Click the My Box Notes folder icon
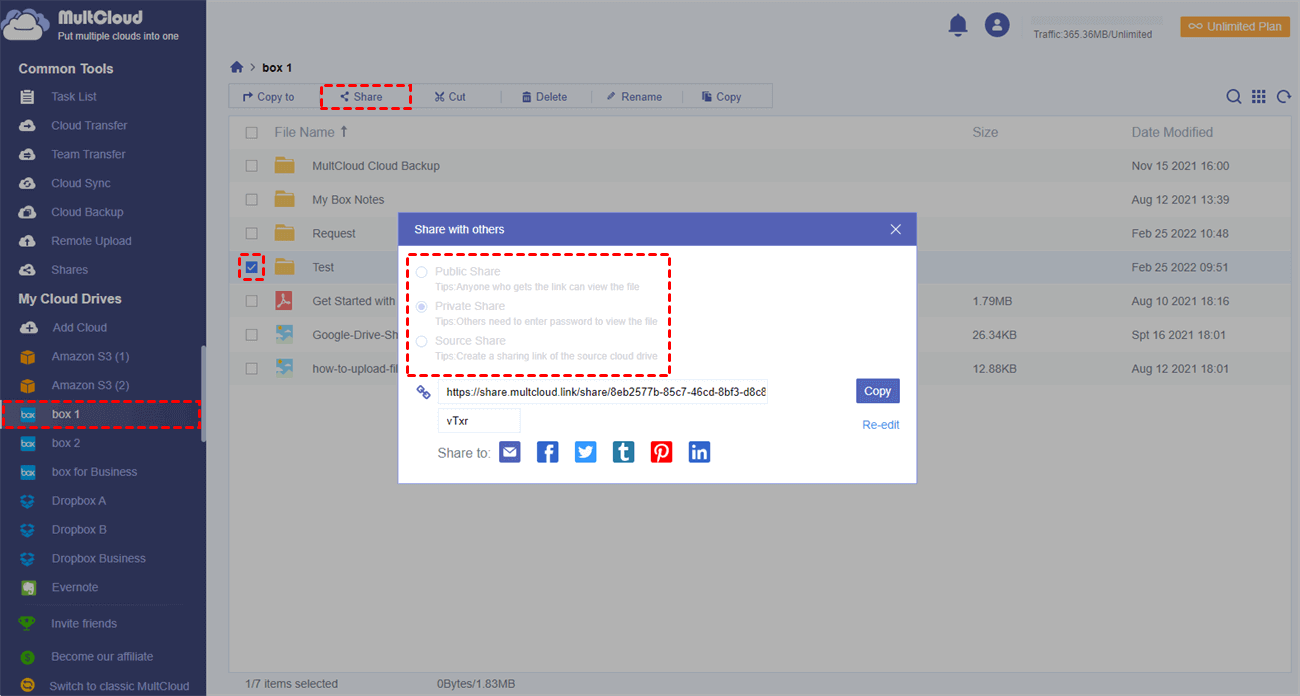Viewport: 1300px width, 696px height. click(x=285, y=199)
